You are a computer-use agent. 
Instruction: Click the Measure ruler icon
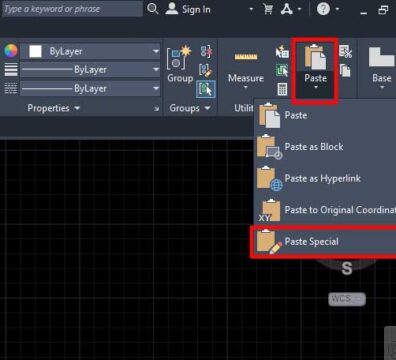pyautogui.click(x=246, y=57)
